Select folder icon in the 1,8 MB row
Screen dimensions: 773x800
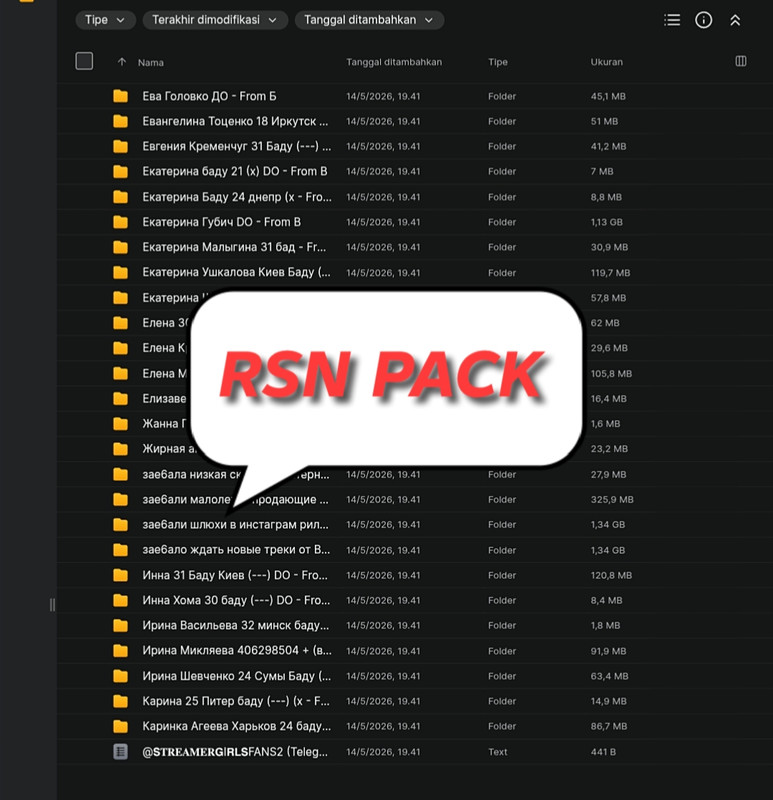(x=120, y=625)
